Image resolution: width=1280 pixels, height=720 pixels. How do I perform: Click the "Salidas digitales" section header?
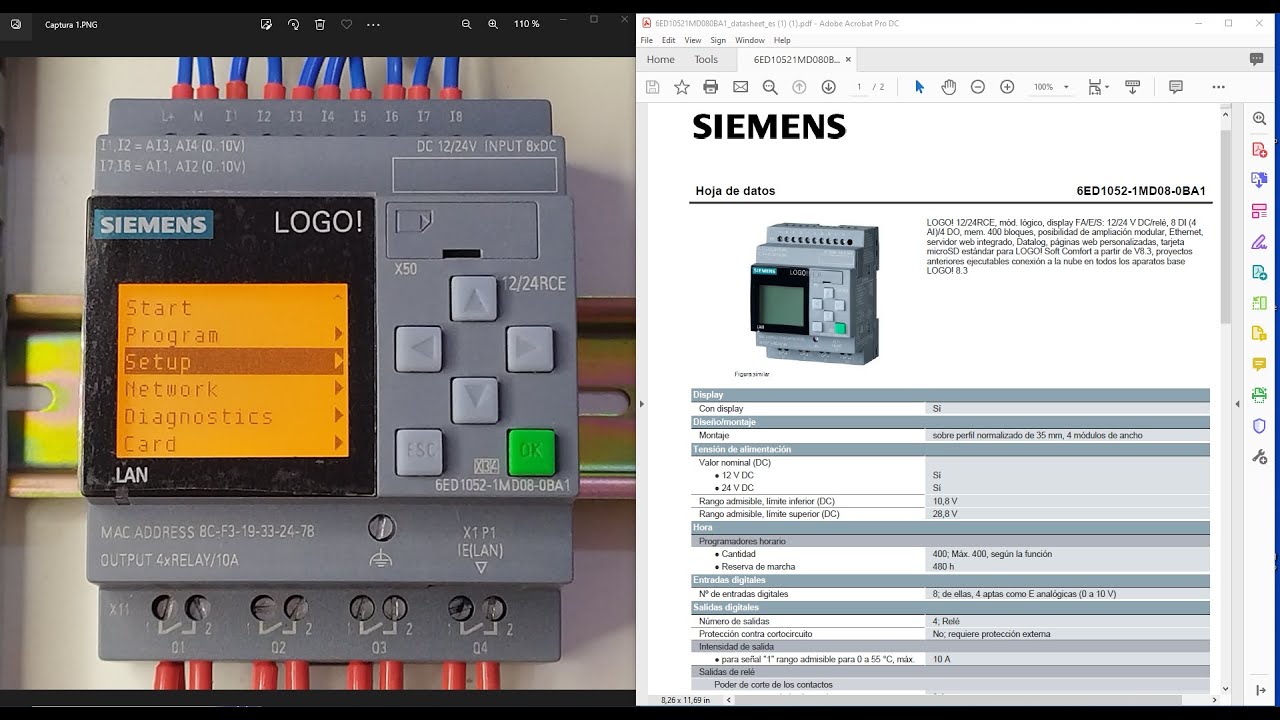click(x=950, y=607)
